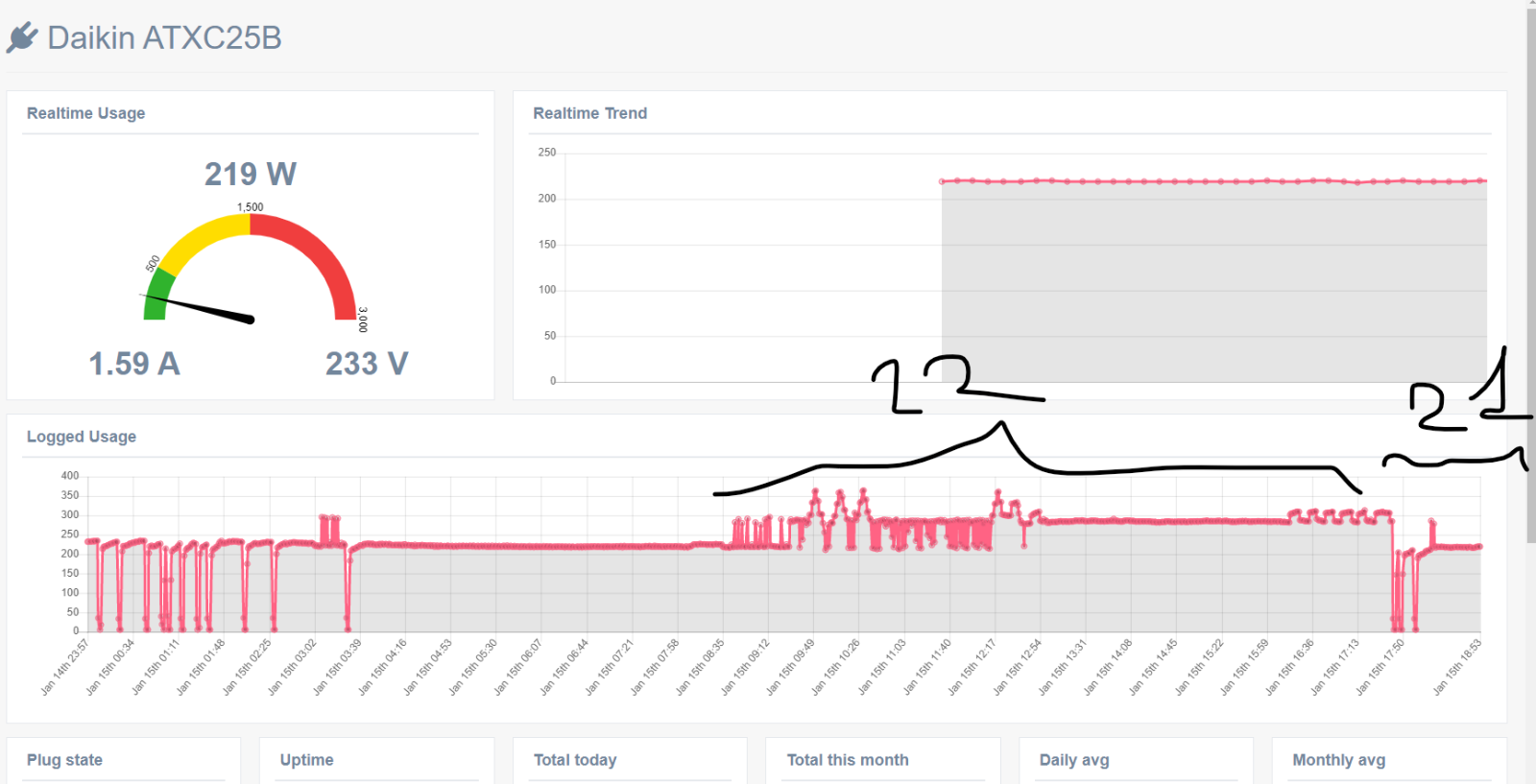Click the Realtime Usage panel heading
This screenshot has width=1536, height=784.
click(x=86, y=113)
